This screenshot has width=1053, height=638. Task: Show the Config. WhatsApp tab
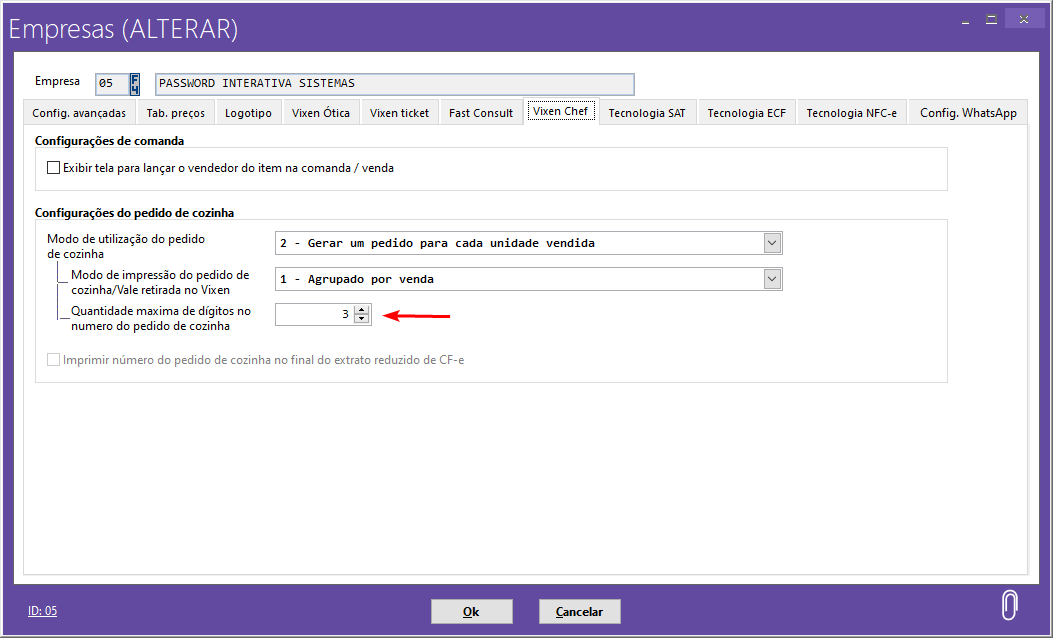point(968,113)
